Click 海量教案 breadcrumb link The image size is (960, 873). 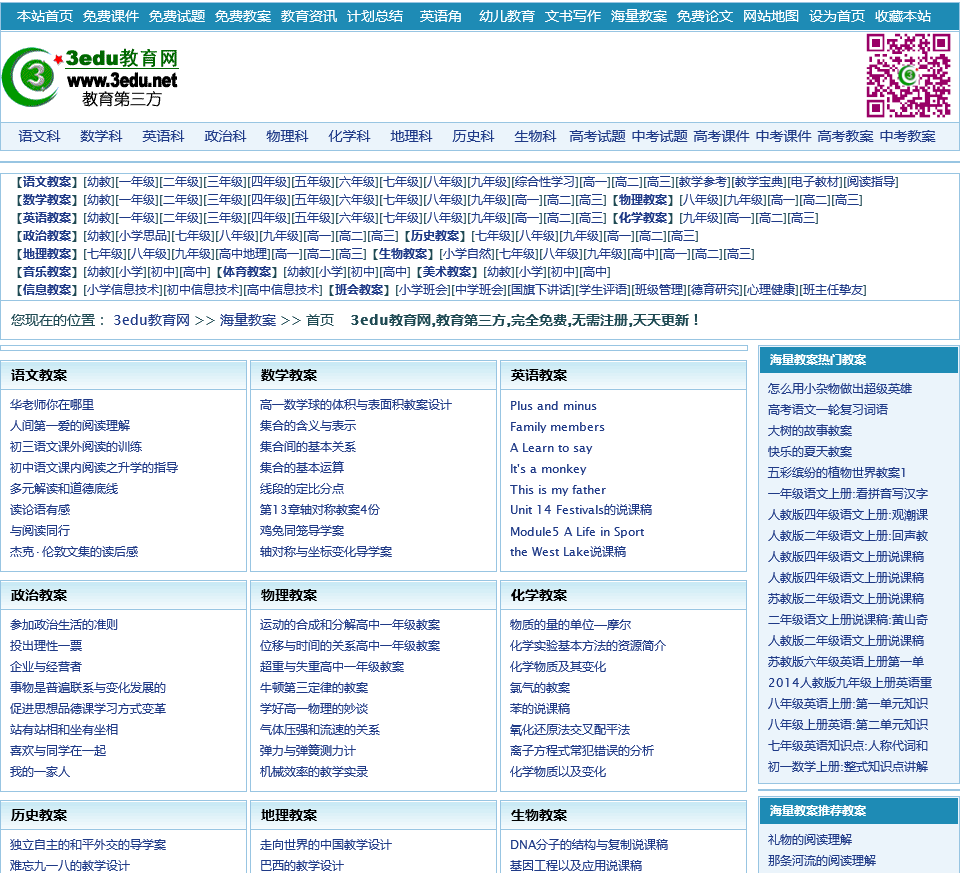pos(248,320)
